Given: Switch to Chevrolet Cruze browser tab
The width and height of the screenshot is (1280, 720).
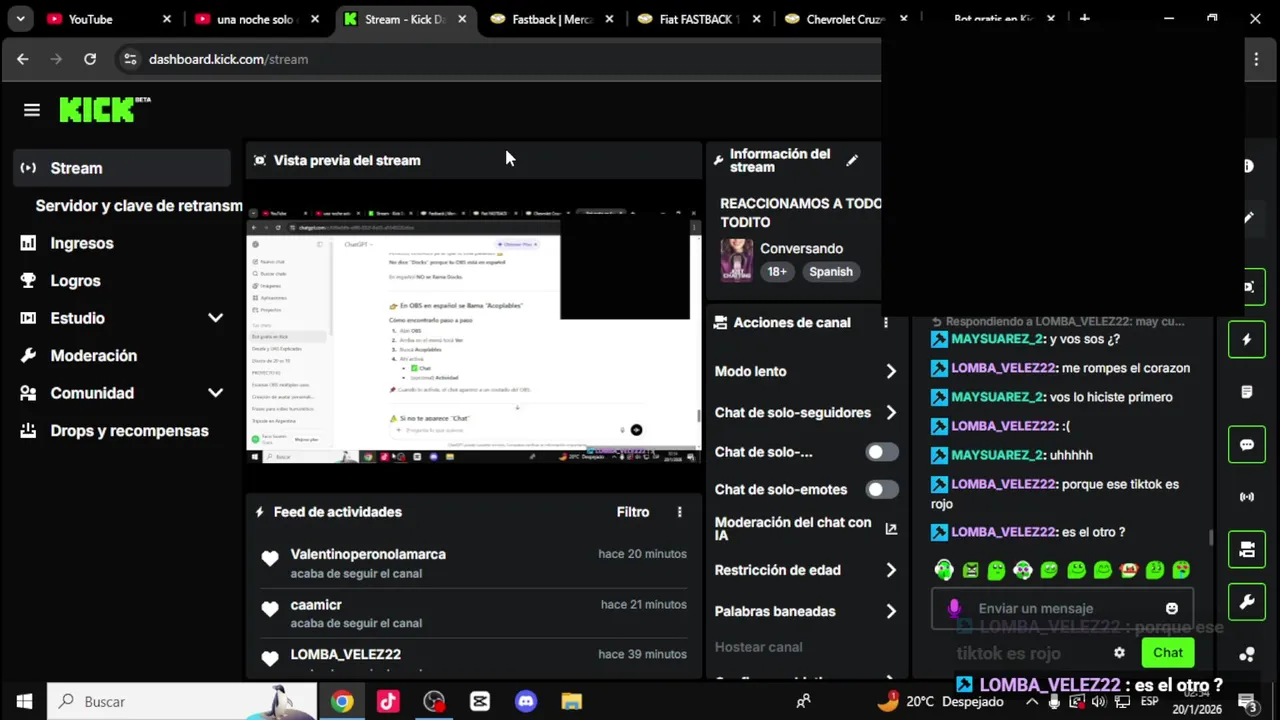Looking at the screenshot, I should click(846, 19).
